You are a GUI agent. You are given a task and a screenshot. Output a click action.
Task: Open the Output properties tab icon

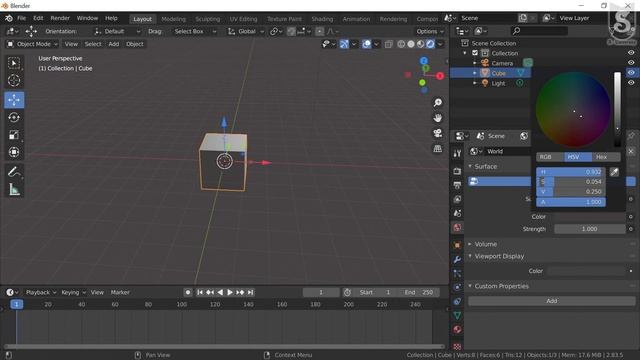457,185
